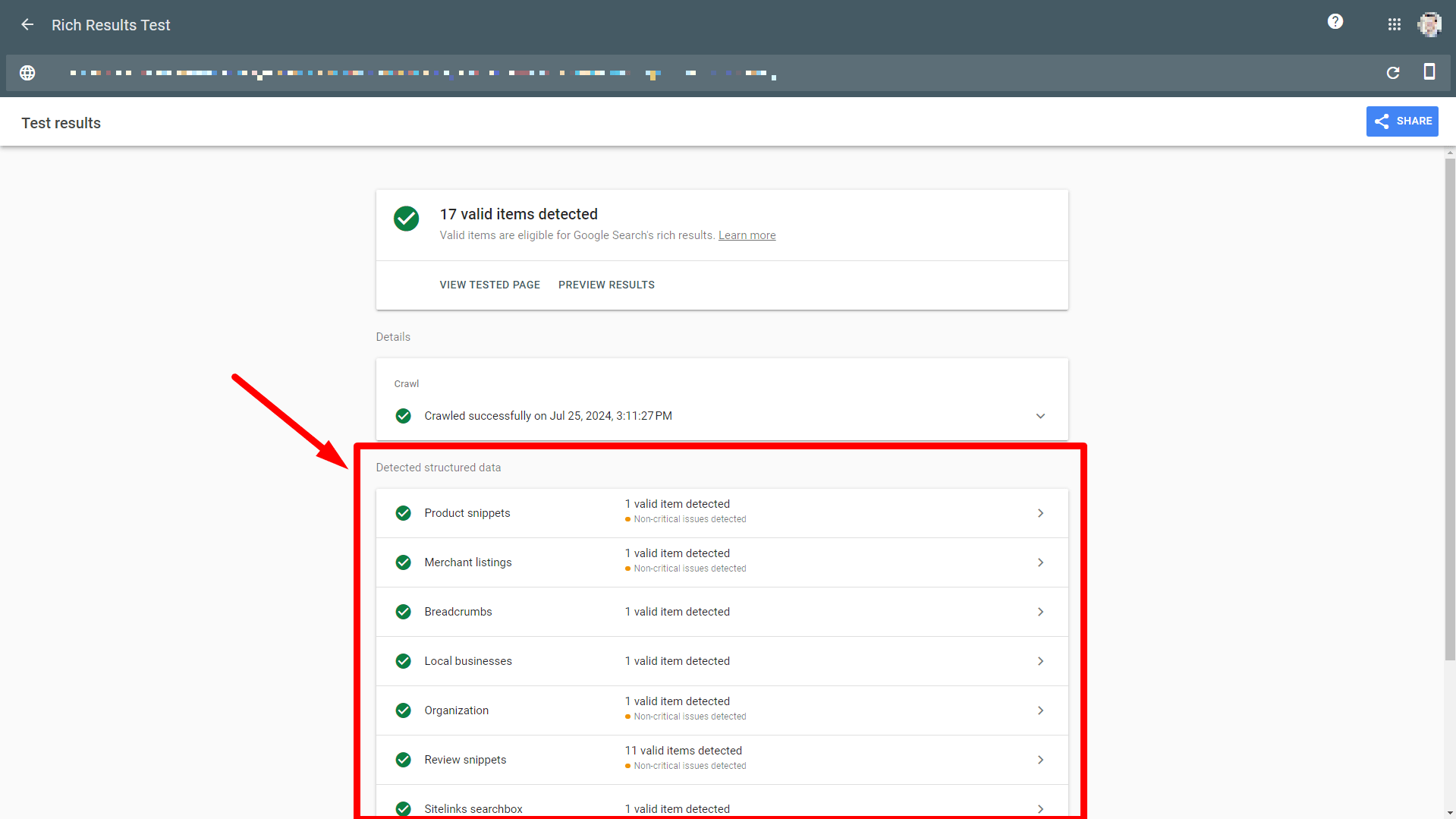Click 'Crawled successfully on Jul 25, 2024' text
This screenshot has width=1456, height=819.
(548, 416)
